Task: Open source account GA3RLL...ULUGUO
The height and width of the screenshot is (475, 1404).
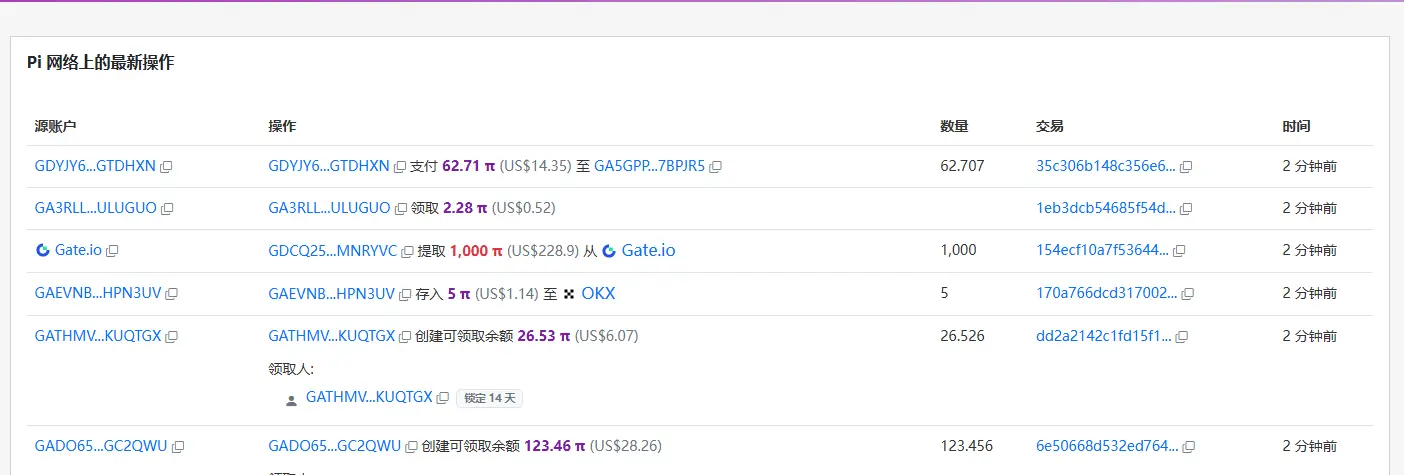Action: 96,208
